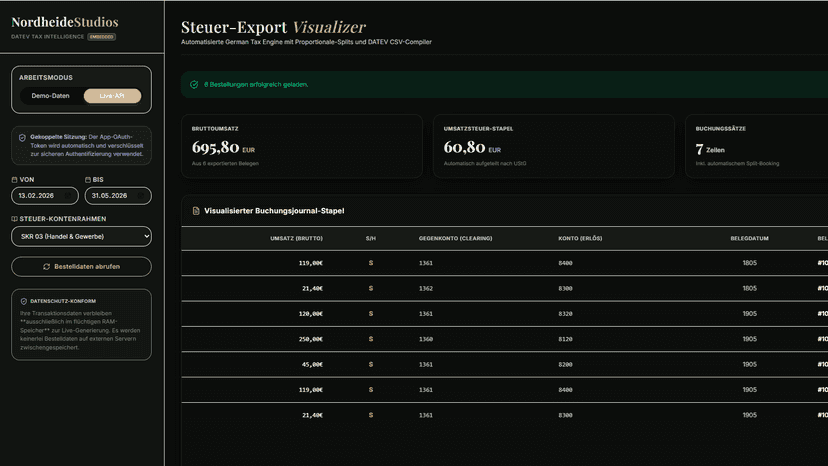This screenshot has height=466, width=828.
Task: Click the Visualisierter Buchungsjournal-Stapel title
Action: 274,211
